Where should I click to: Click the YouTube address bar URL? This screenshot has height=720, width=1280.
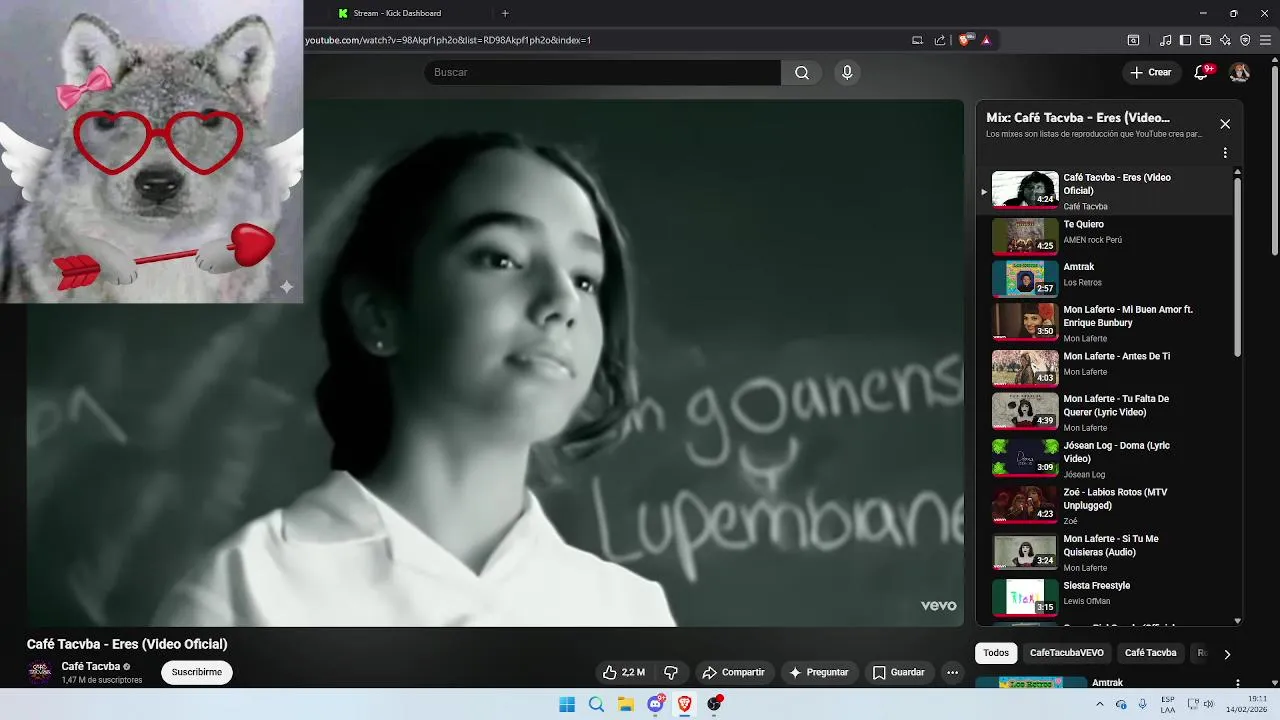(448, 40)
